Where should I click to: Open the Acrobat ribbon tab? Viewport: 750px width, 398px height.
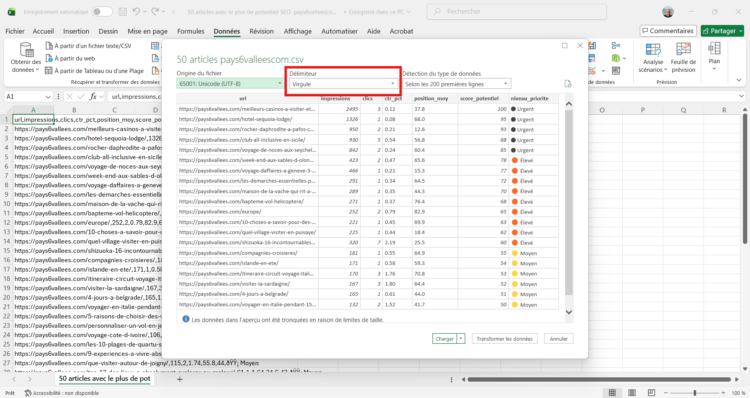tap(401, 31)
